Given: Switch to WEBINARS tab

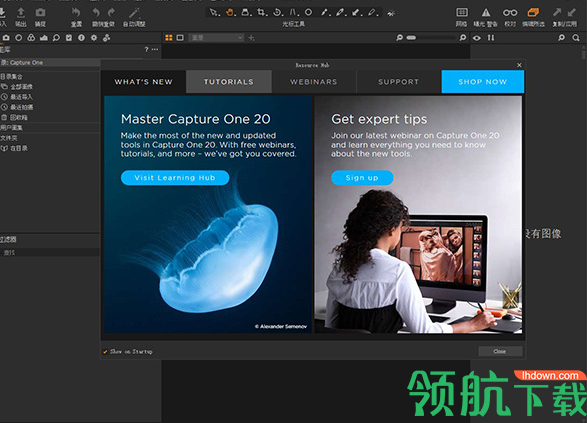Looking at the screenshot, I should pyautogui.click(x=314, y=82).
